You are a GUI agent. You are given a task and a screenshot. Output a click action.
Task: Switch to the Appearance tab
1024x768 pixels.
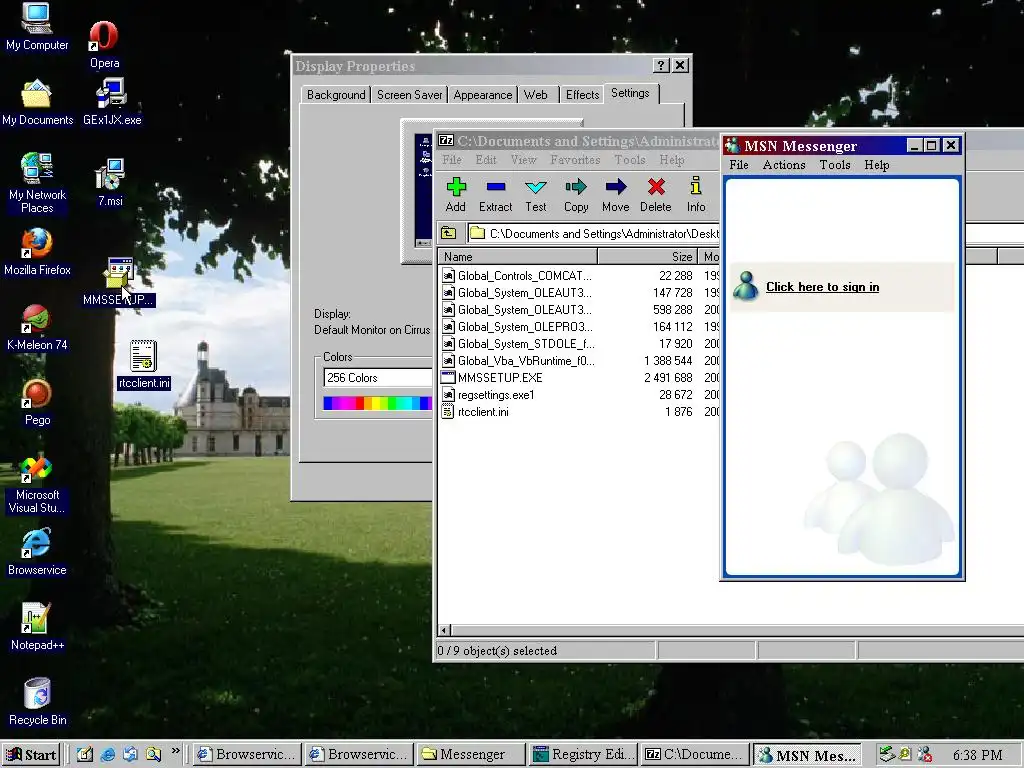[x=483, y=95]
